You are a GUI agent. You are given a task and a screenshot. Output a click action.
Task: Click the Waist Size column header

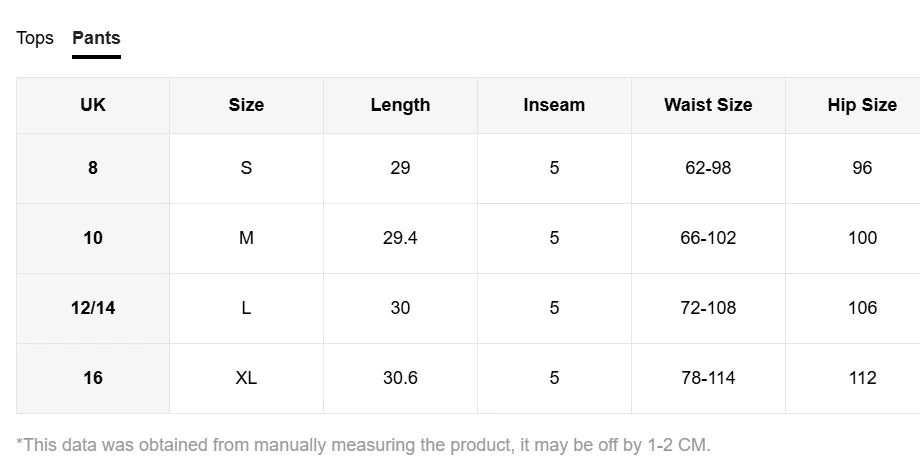tap(708, 105)
